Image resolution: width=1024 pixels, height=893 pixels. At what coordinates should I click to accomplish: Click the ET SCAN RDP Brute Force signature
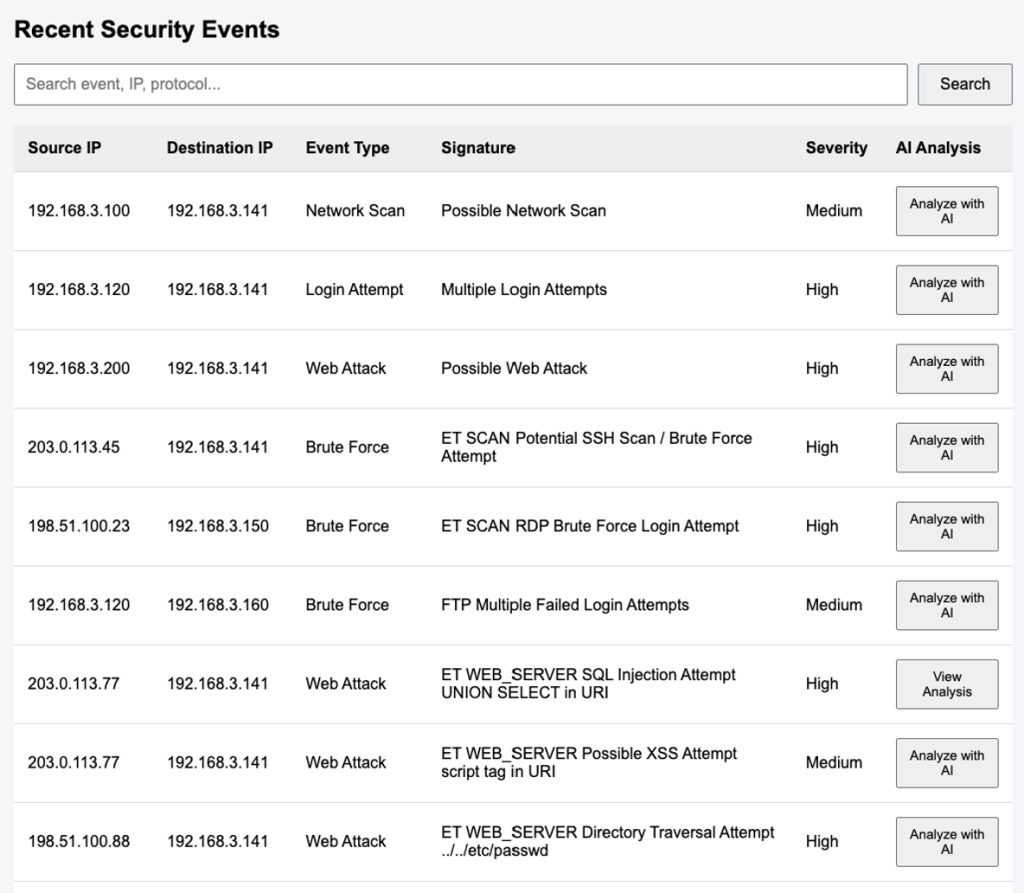coord(590,526)
